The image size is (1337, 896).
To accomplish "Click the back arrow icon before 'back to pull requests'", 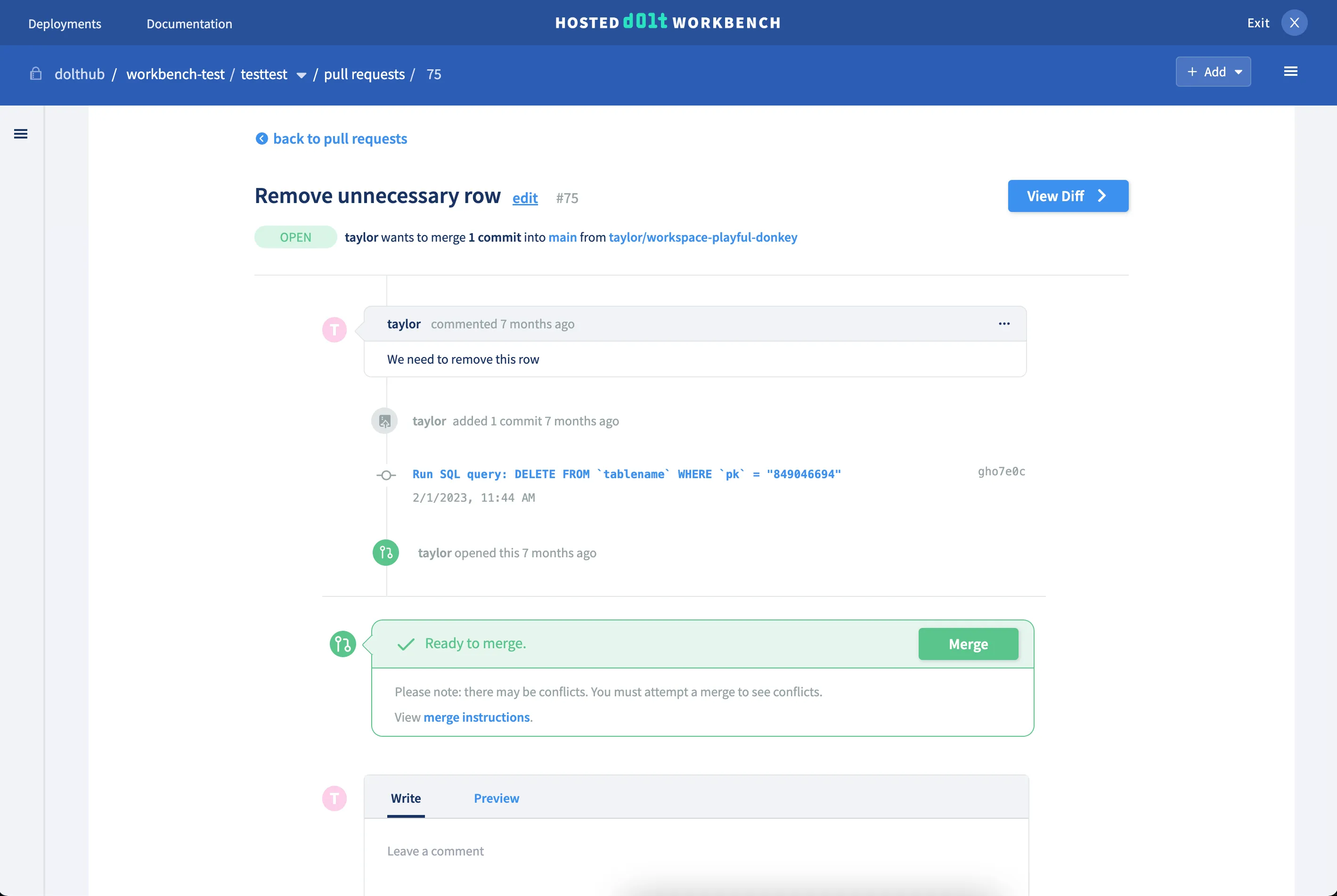I will pos(261,139).
